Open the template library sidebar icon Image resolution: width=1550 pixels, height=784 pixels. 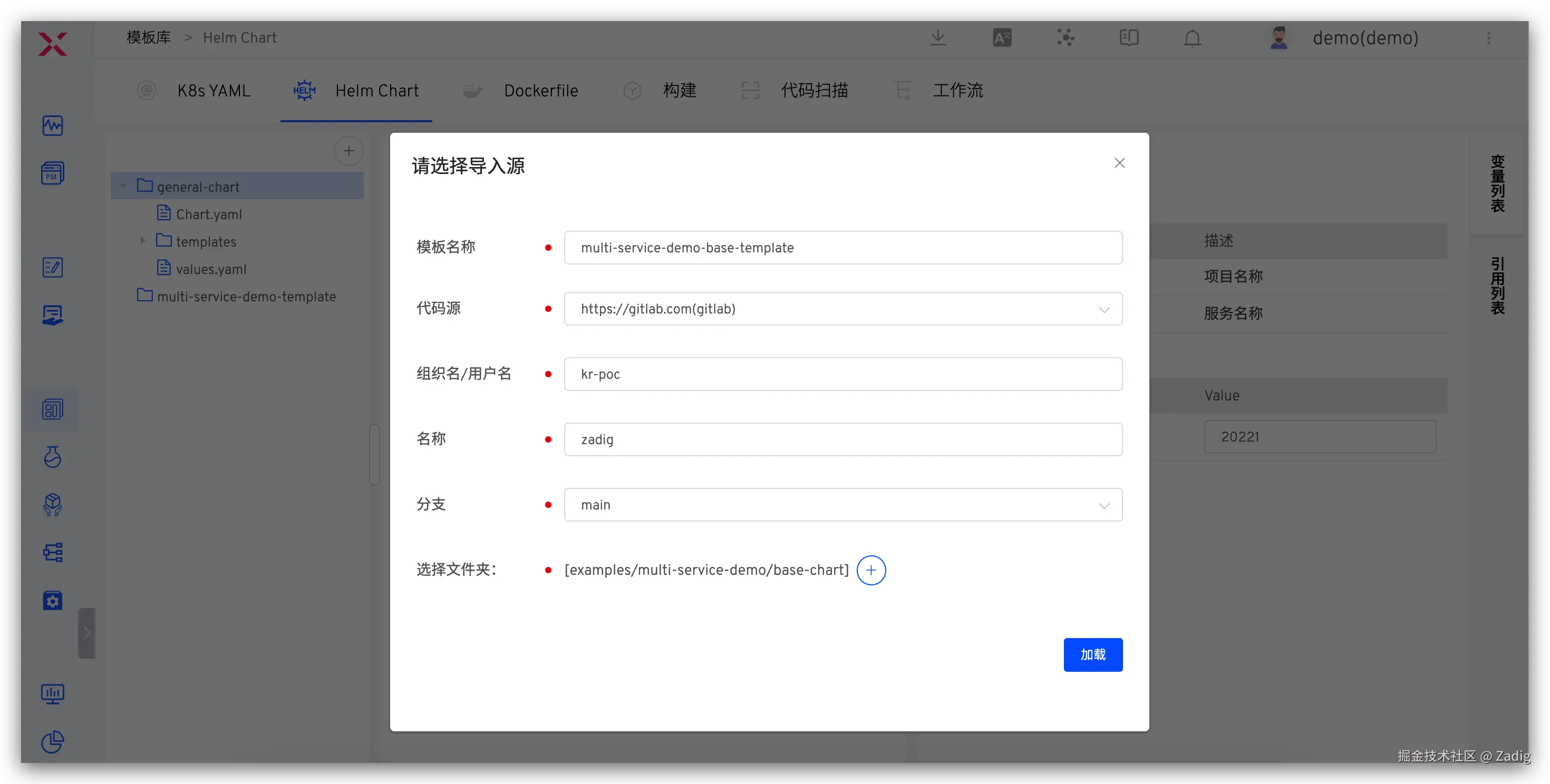point(52,409)
